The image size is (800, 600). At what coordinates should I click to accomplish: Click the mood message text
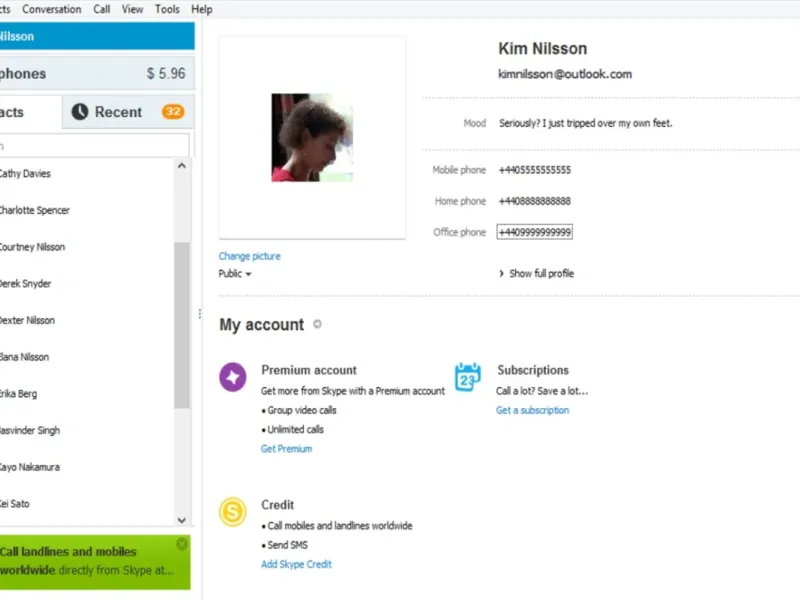586,123
